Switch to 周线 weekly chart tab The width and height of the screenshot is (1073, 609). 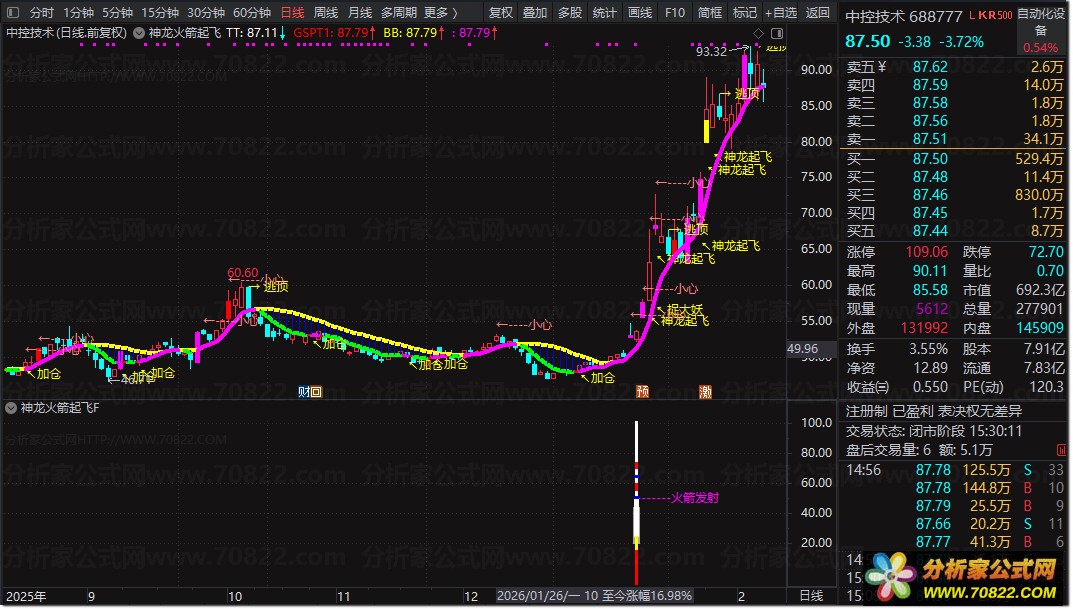click(x=326, y=13)
